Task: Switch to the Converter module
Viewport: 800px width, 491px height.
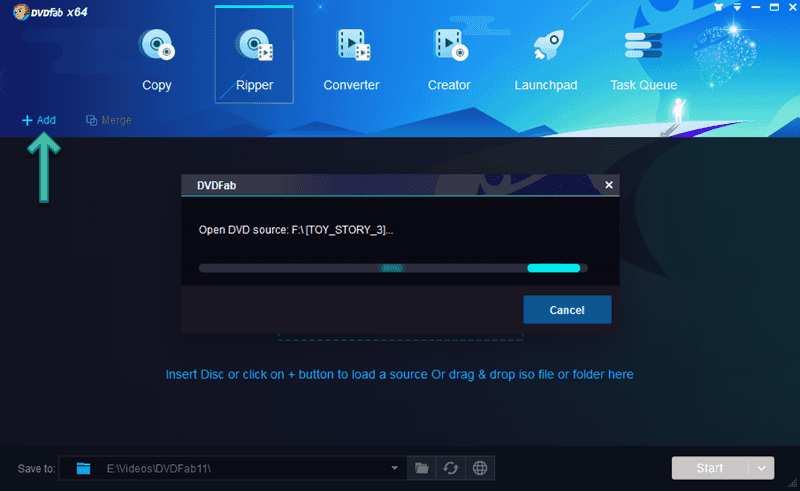Action: 352,60
